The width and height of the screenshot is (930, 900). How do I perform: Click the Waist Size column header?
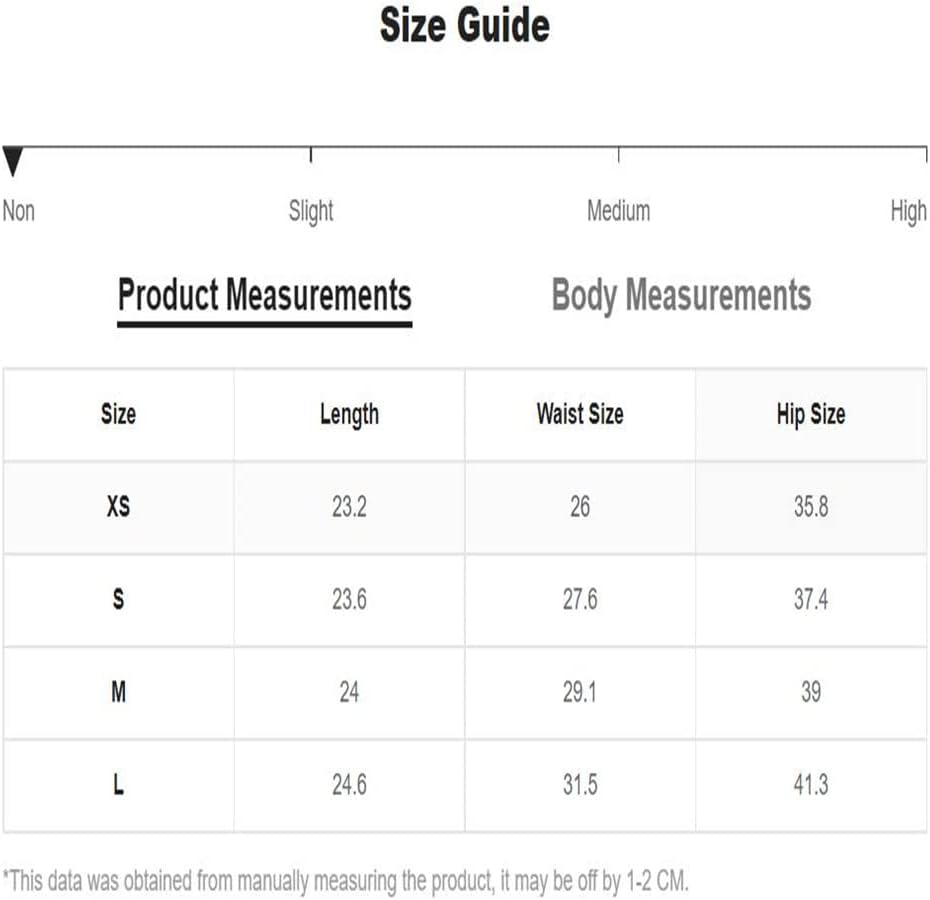(x=580, y=414)
